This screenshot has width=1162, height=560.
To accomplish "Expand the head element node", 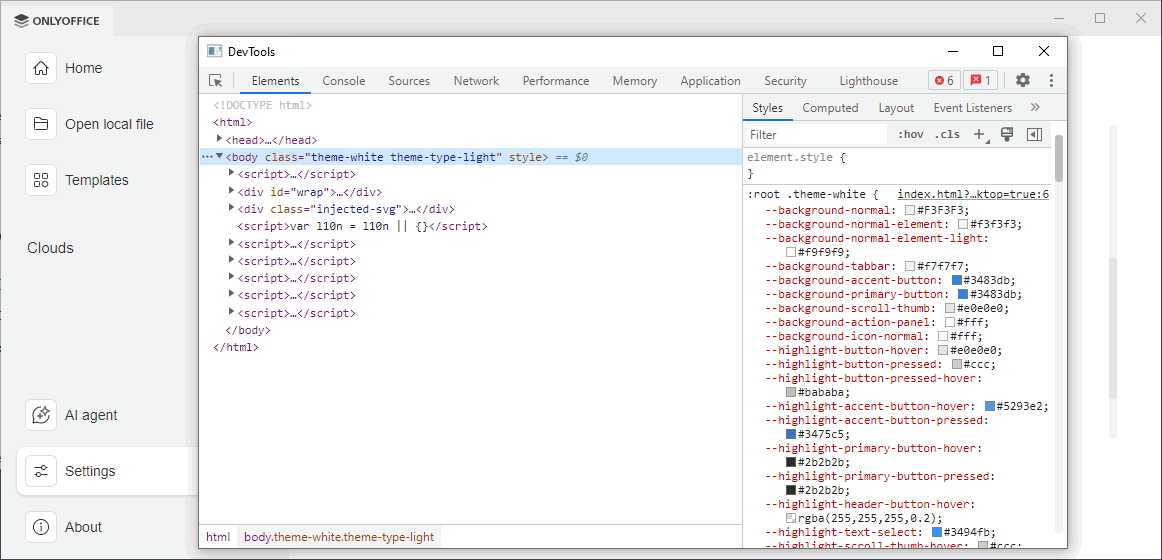I will point(219,139).
